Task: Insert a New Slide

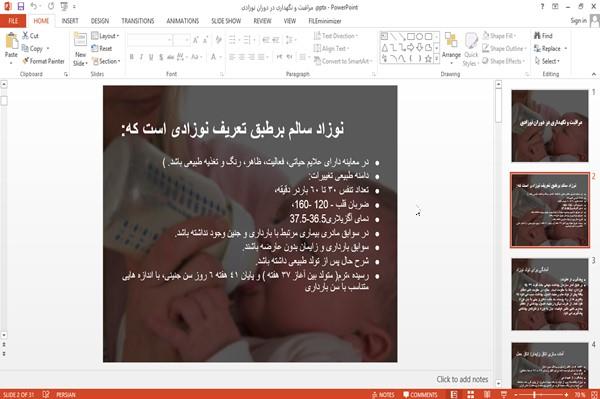Action: 80,49
